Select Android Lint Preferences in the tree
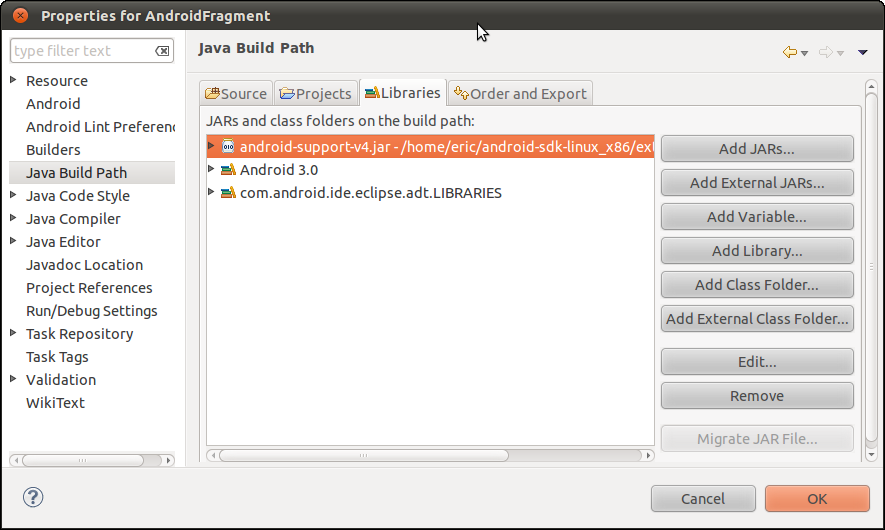This screenshot has width=885, height=530. point(100,127)
